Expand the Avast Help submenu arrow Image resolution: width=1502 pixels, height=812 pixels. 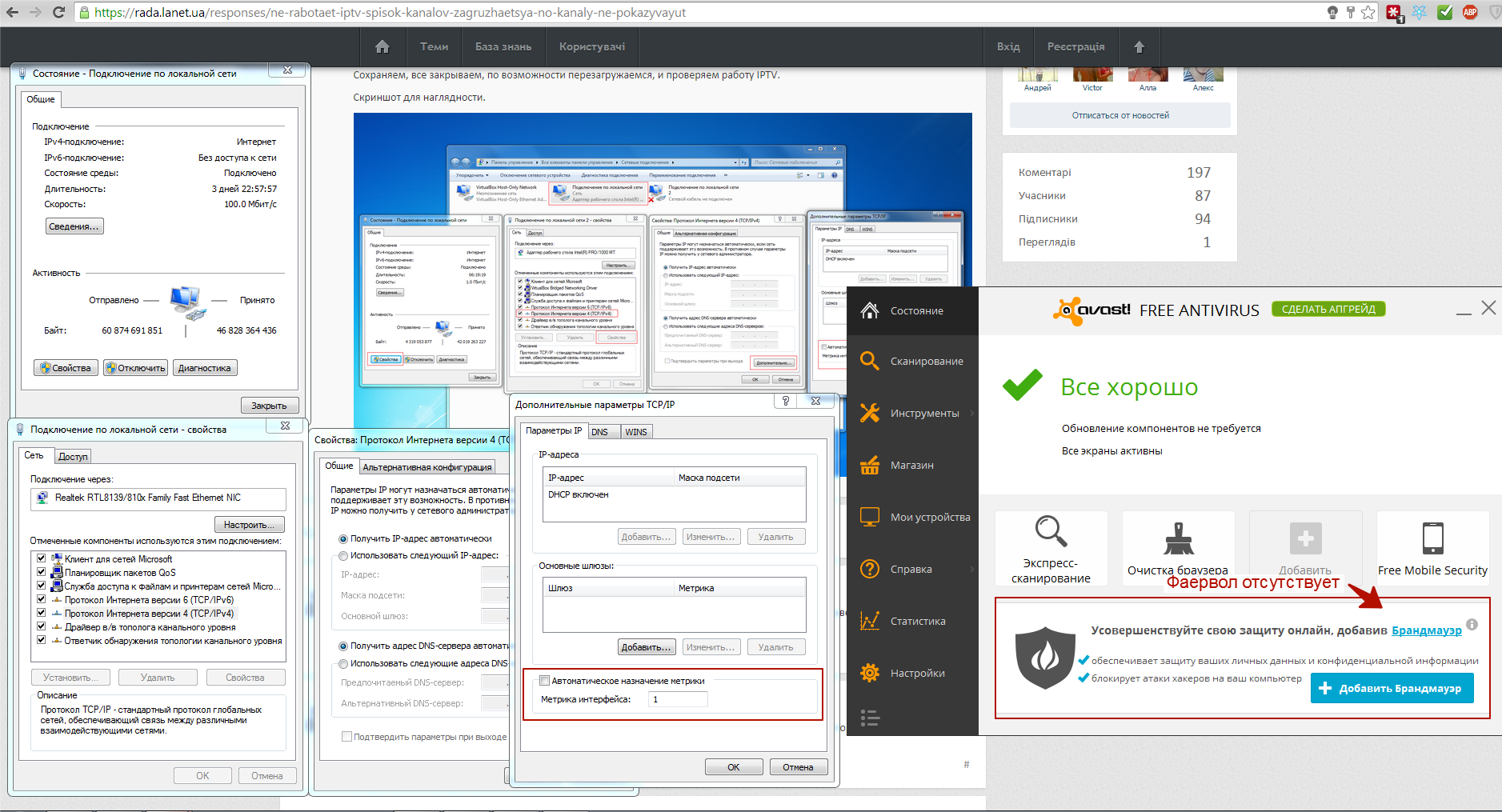point(972,569)
